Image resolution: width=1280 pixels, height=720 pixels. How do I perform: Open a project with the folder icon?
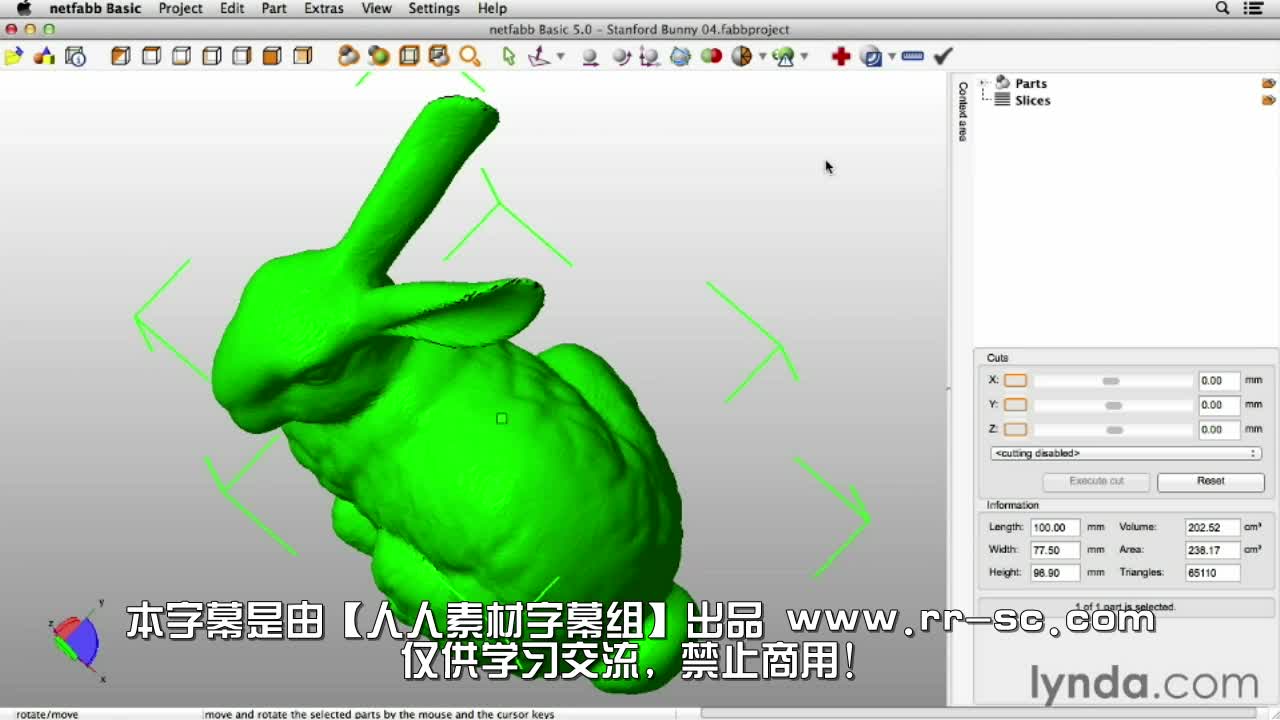coord(14,57)
